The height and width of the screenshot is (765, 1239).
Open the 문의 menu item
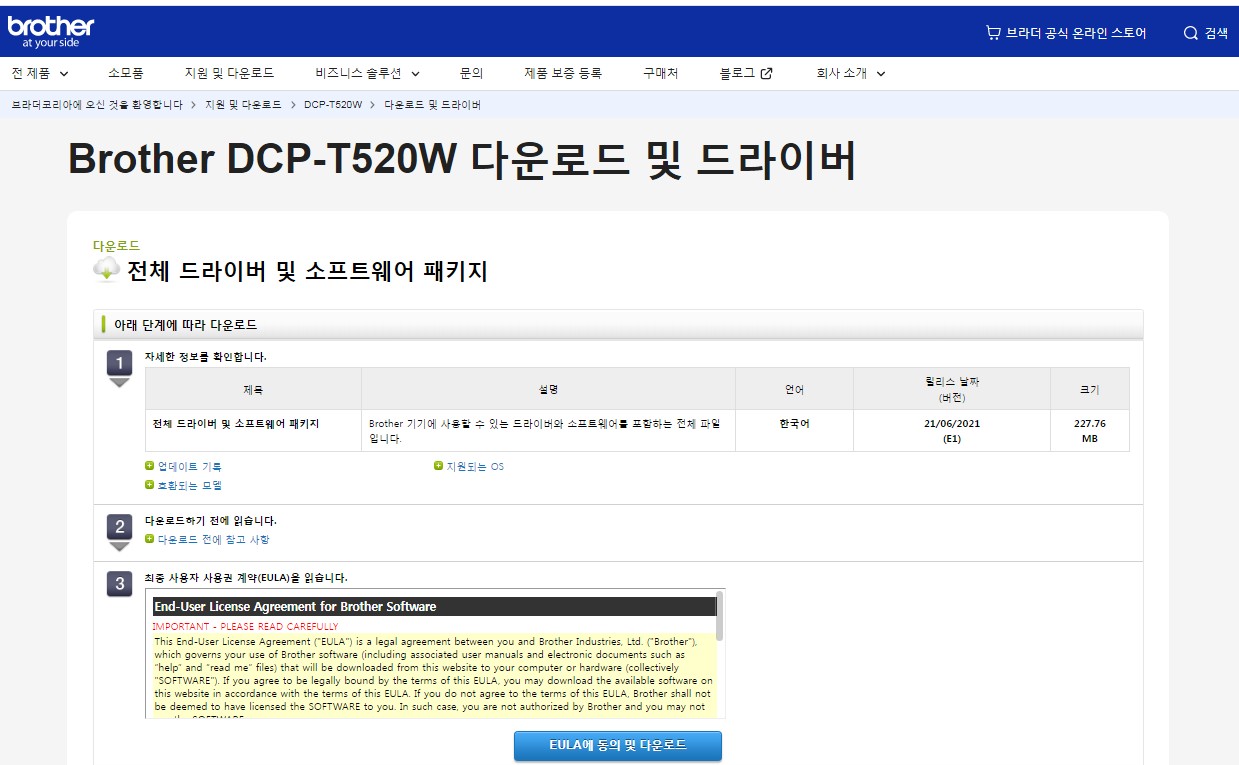click(x=471, y=73)
